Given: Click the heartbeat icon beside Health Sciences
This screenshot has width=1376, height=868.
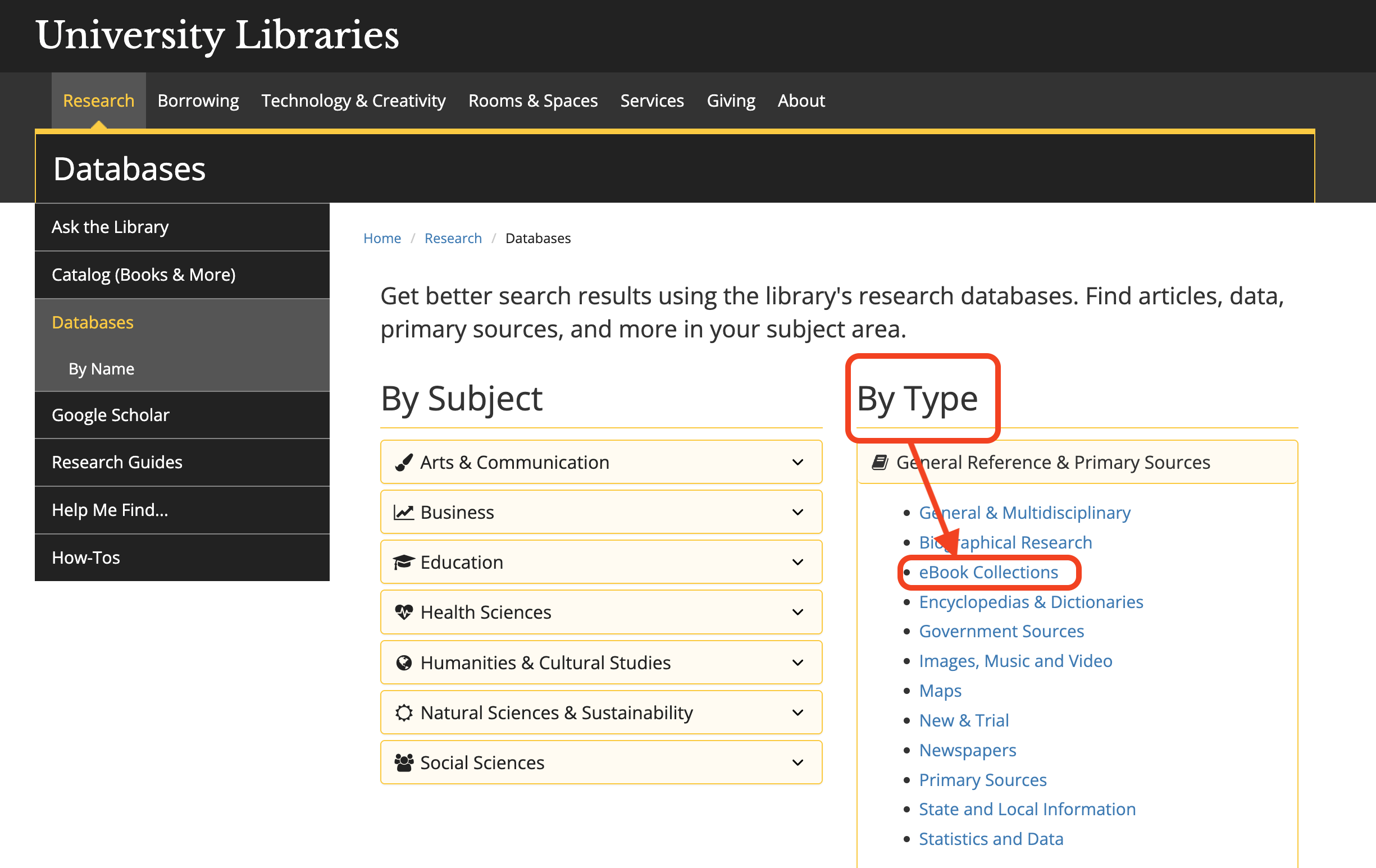Looking at the screenshot, I should tap(404, 613).
